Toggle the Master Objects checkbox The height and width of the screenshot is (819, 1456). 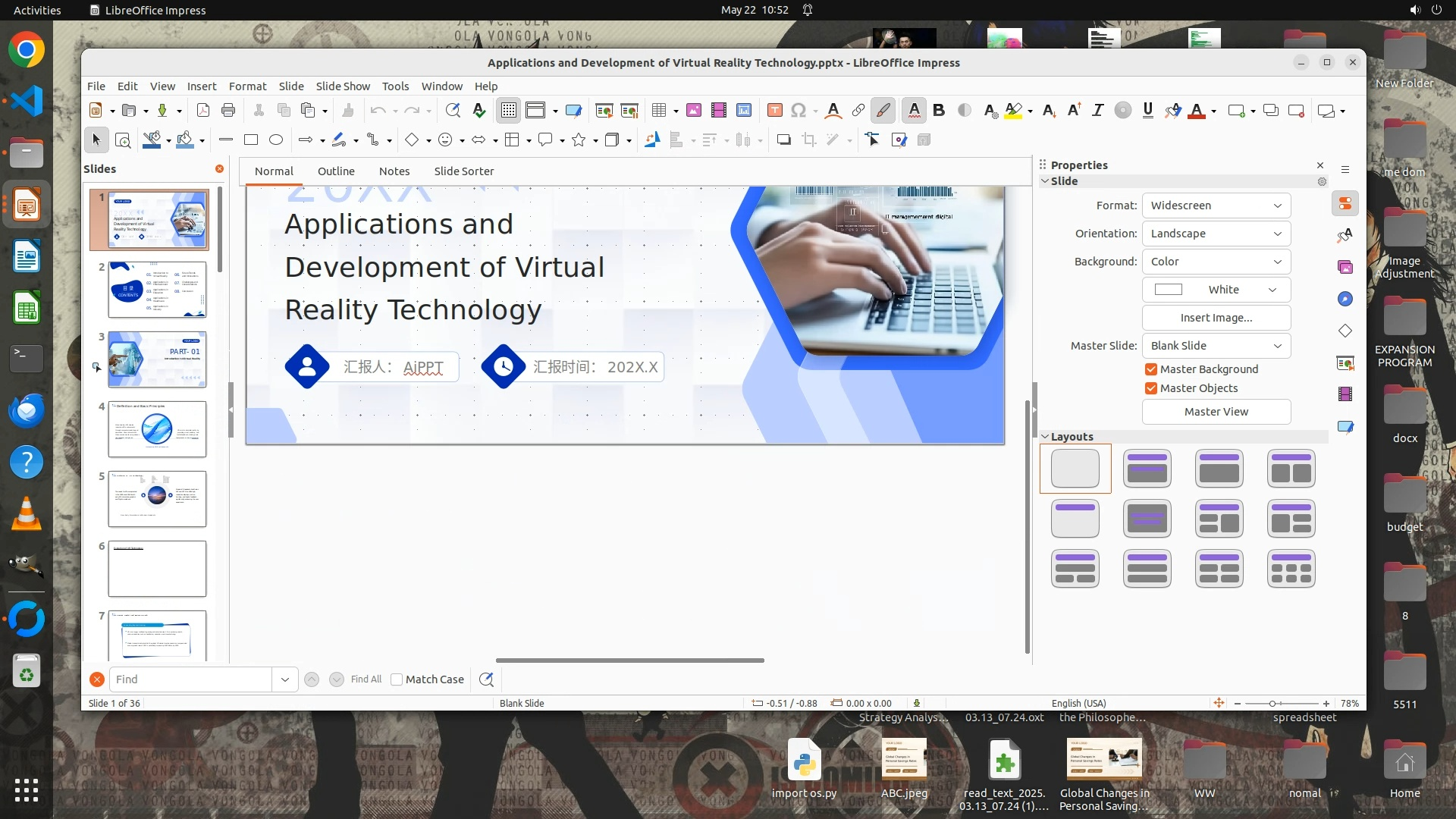coord(1151,388)
